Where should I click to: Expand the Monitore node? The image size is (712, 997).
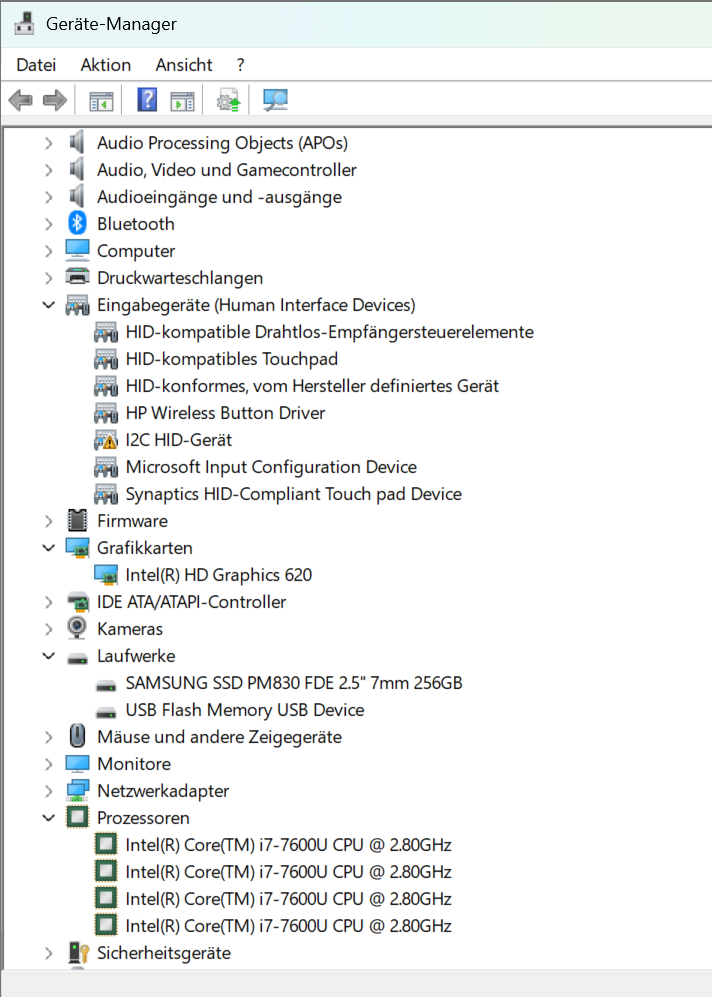click(48, 764)
